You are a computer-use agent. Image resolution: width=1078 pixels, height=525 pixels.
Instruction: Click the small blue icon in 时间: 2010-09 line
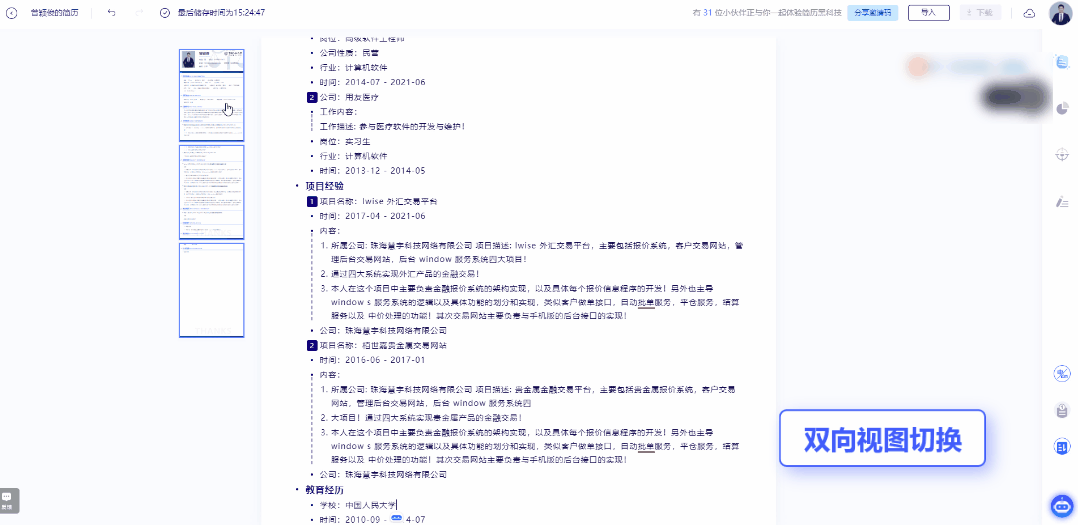[x=397, y=519]
